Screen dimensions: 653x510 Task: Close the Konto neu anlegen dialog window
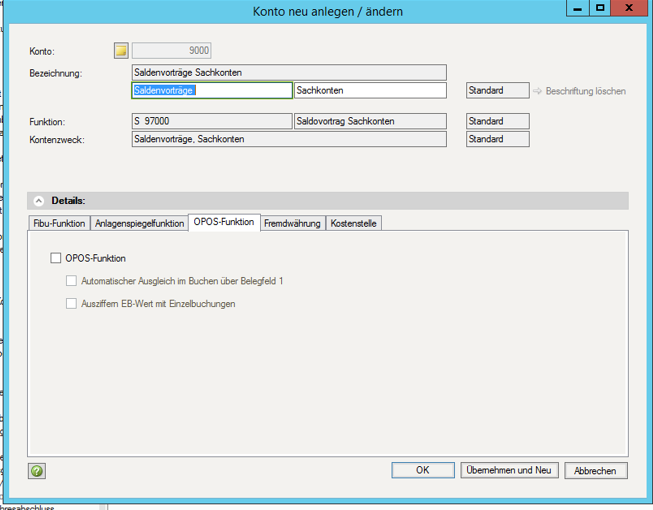click(x=628, y=9)
